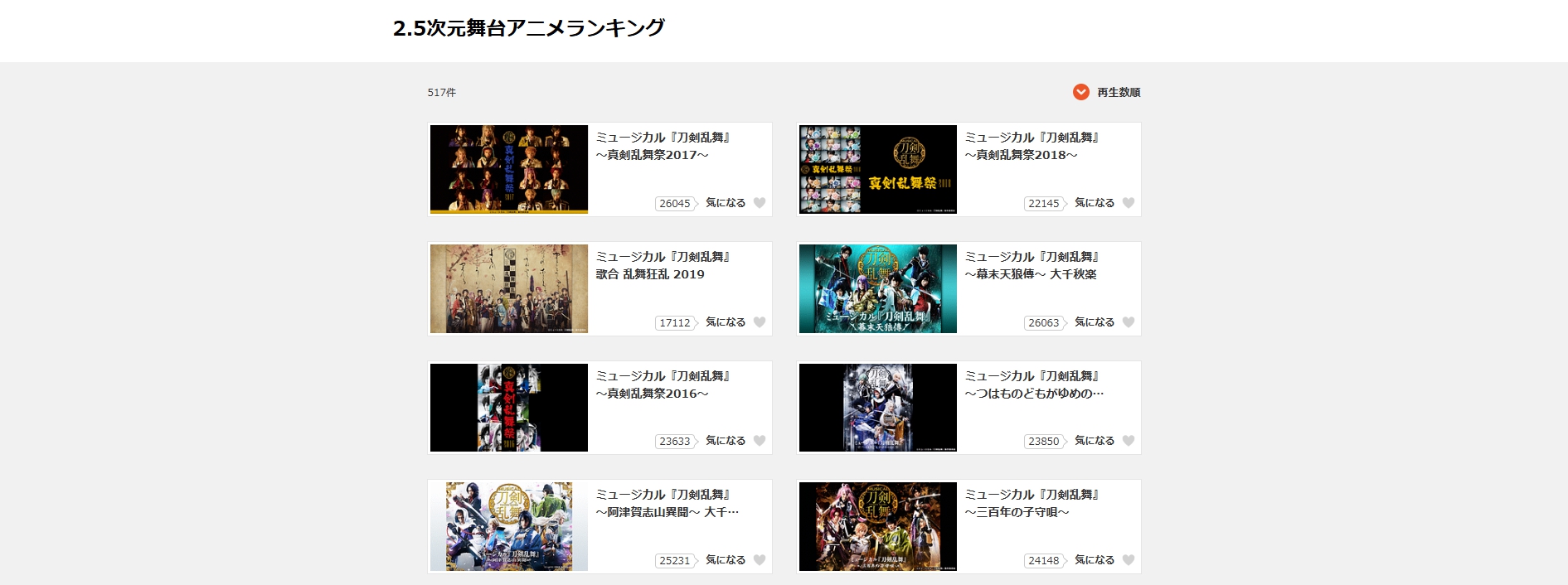Favorite 阿津賀志山異聞 heart icon

pos(760,560)
